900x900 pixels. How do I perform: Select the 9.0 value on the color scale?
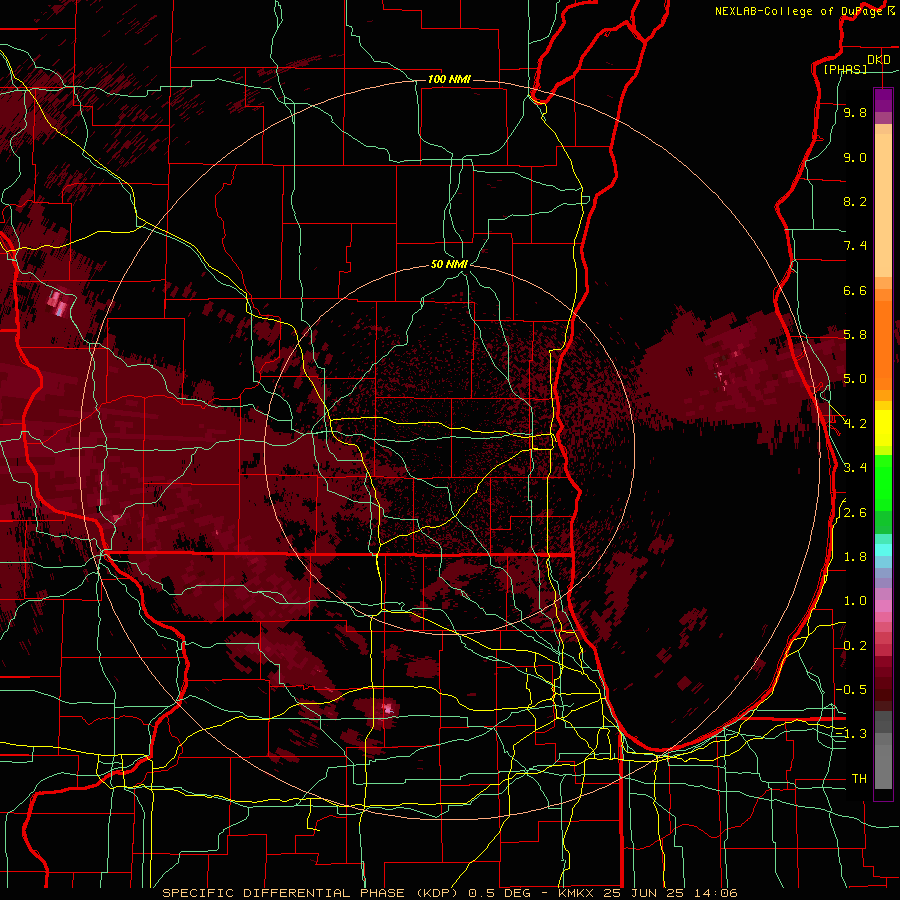click(855, 157)
